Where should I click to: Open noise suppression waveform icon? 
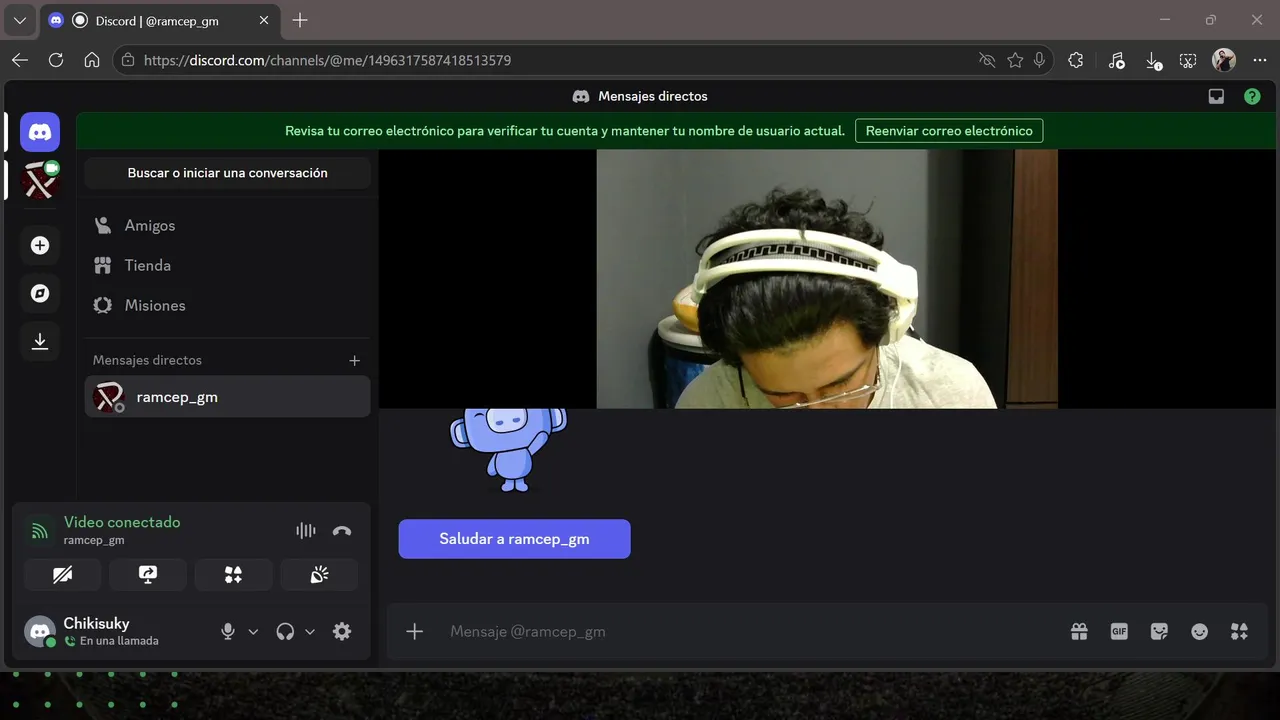click(306, 531)
